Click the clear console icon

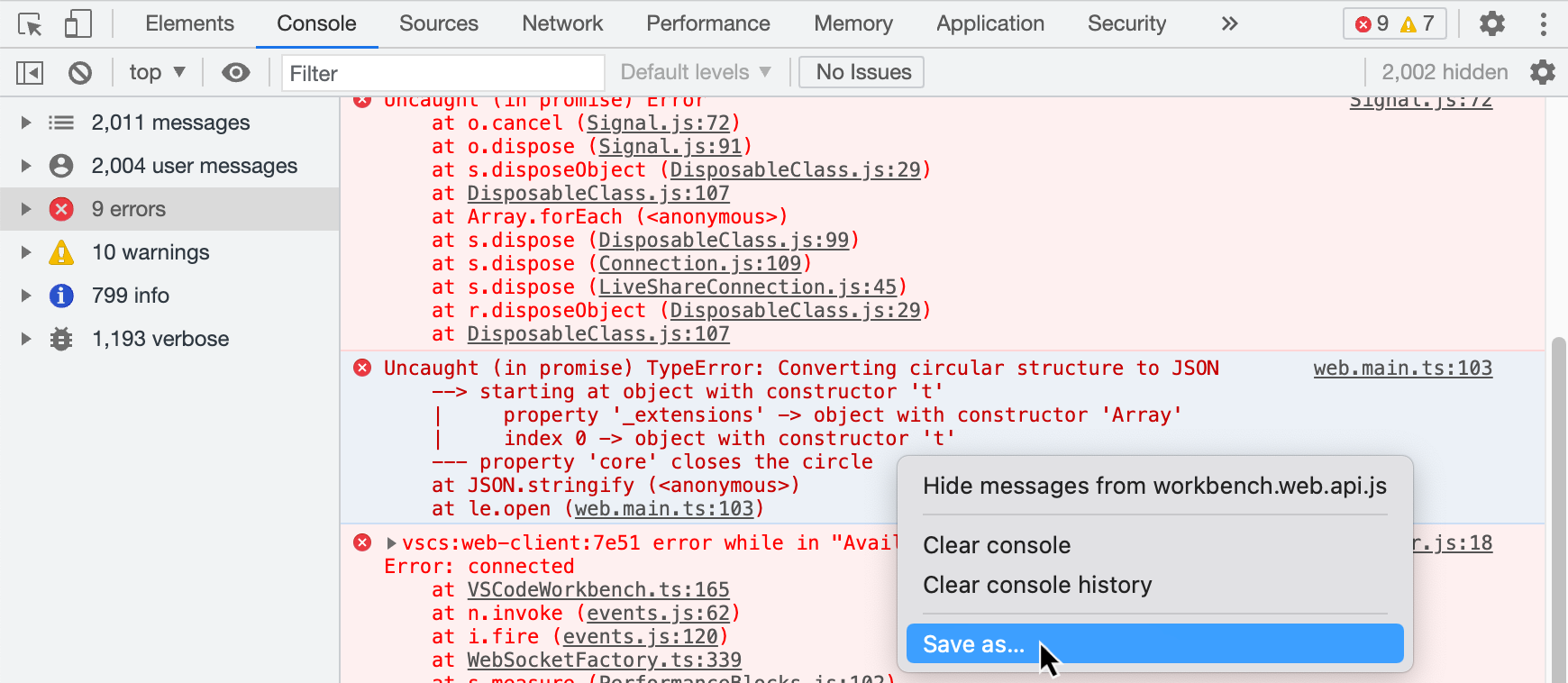80,72
